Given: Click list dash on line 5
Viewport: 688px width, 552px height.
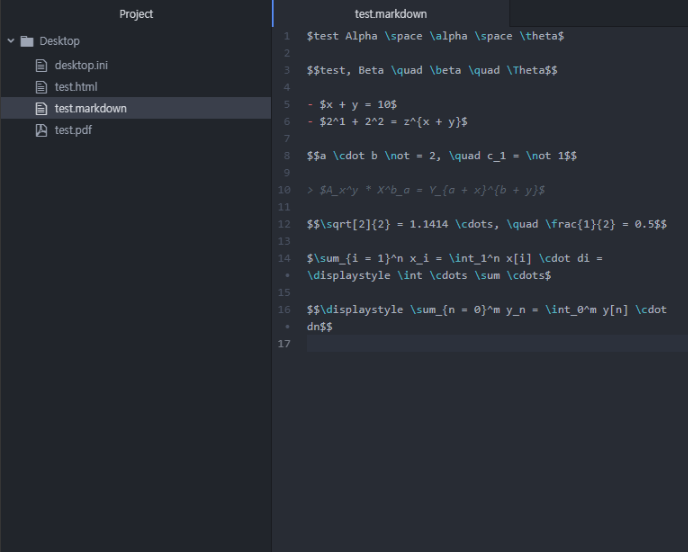Looking at the screenshot, I should pyautogui.click(x=310, y=104).
